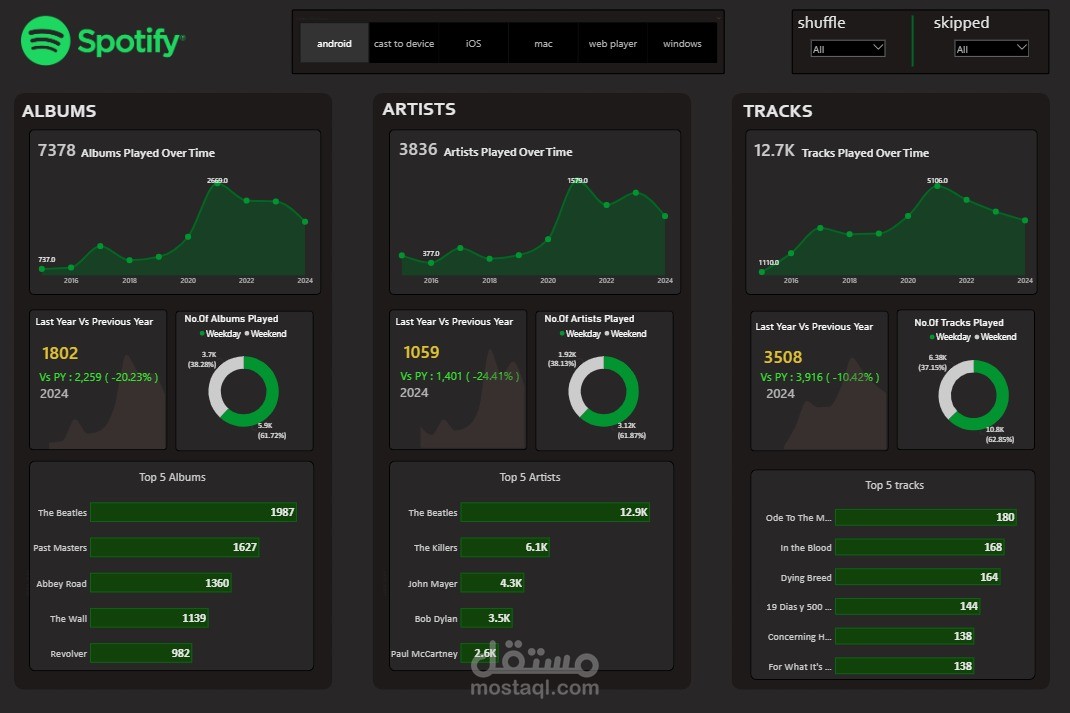Viewport: 1070px width, 713px height.
Task: Click the 3508 tracks last year value
Action: tap(783, 358)
